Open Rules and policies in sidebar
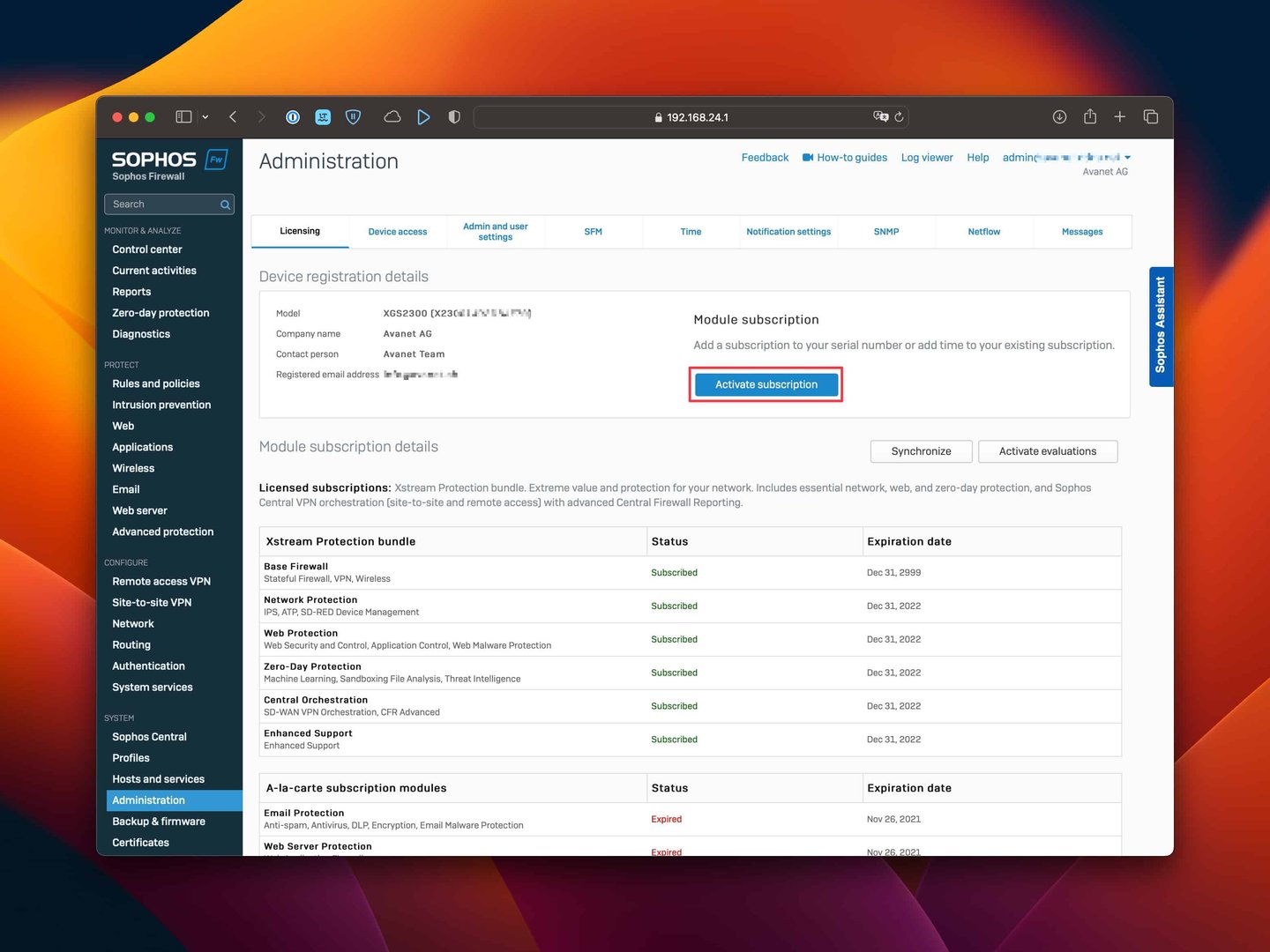 [156, 383]
